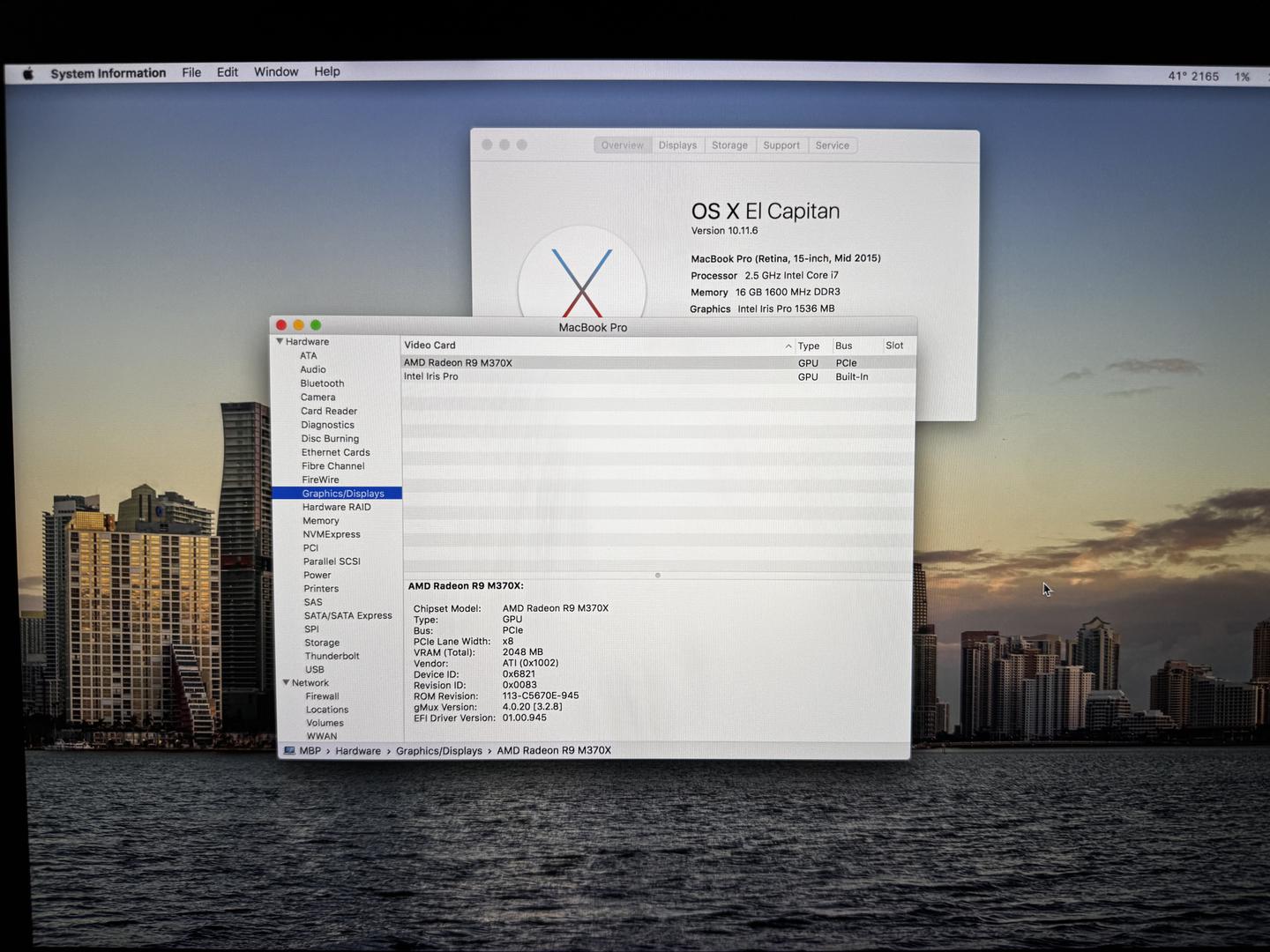Sort by the Slot column header
This screenshot has width=1270, height=952.
pyautogui.click(x=898, y=346)
